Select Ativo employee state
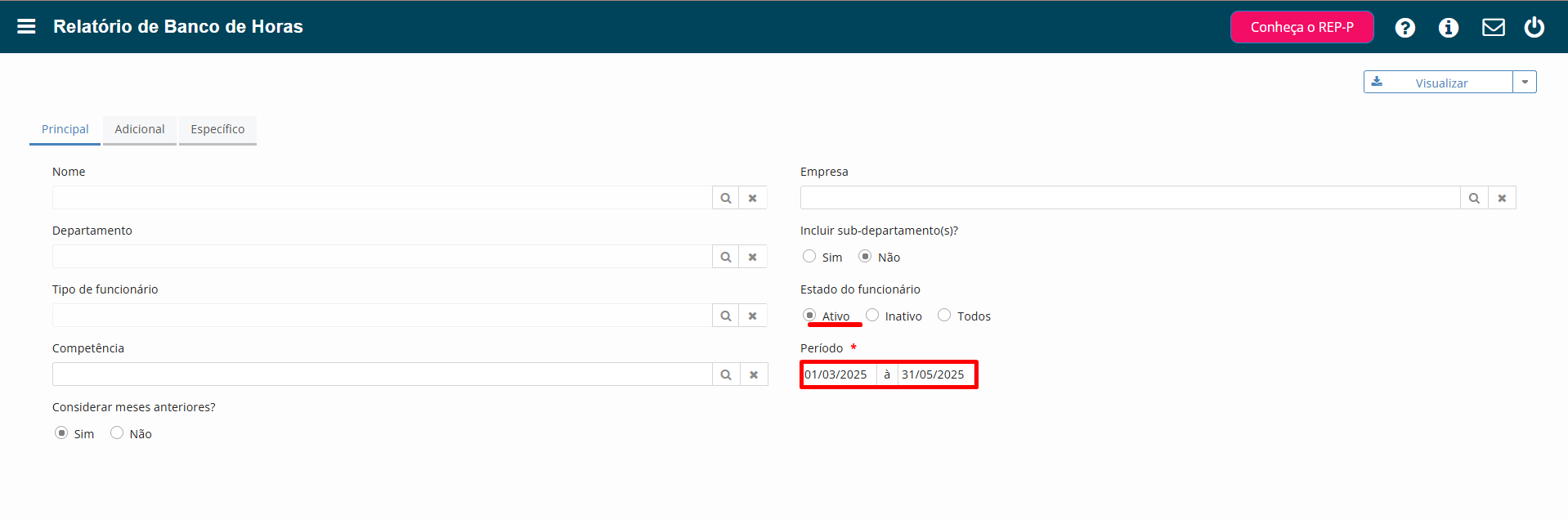 [x=809, y=315]
